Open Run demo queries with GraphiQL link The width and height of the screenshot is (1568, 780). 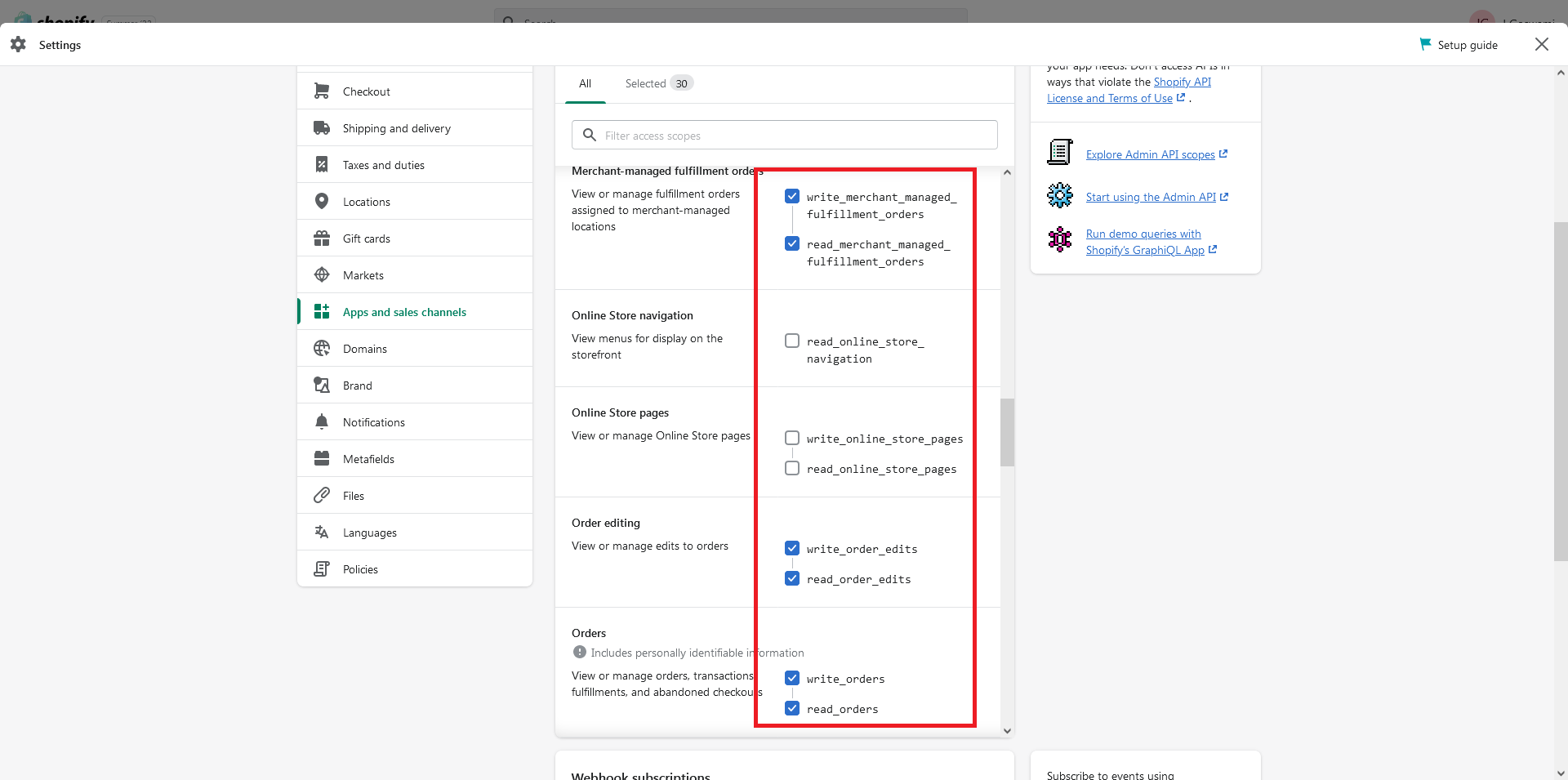point(1151,242)
